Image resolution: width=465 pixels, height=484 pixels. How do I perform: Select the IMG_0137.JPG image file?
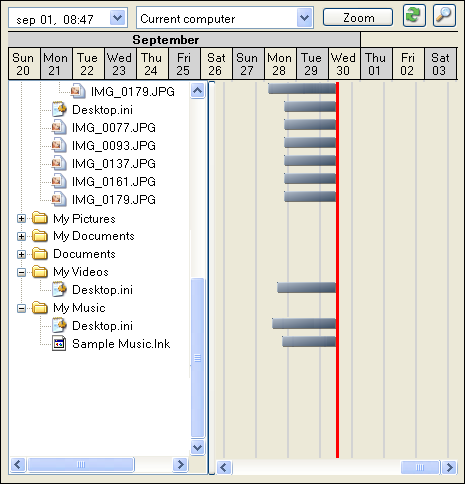pyautogui.click(x=114, y=164)
